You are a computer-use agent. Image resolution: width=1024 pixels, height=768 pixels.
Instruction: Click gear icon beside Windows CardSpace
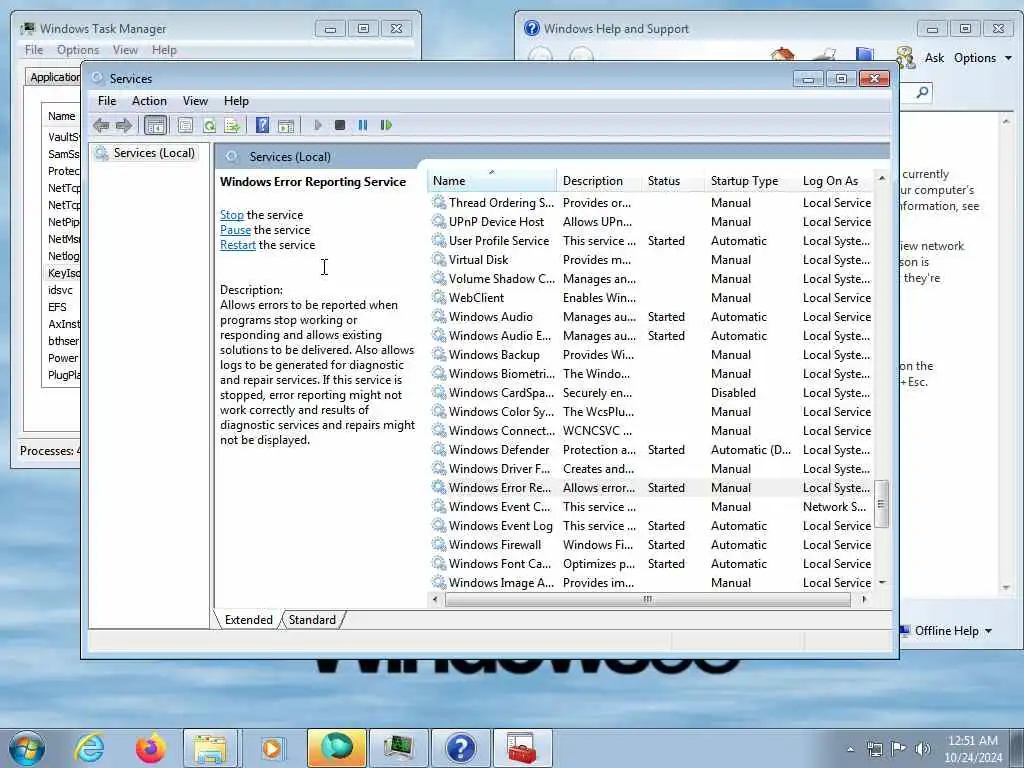439,392
